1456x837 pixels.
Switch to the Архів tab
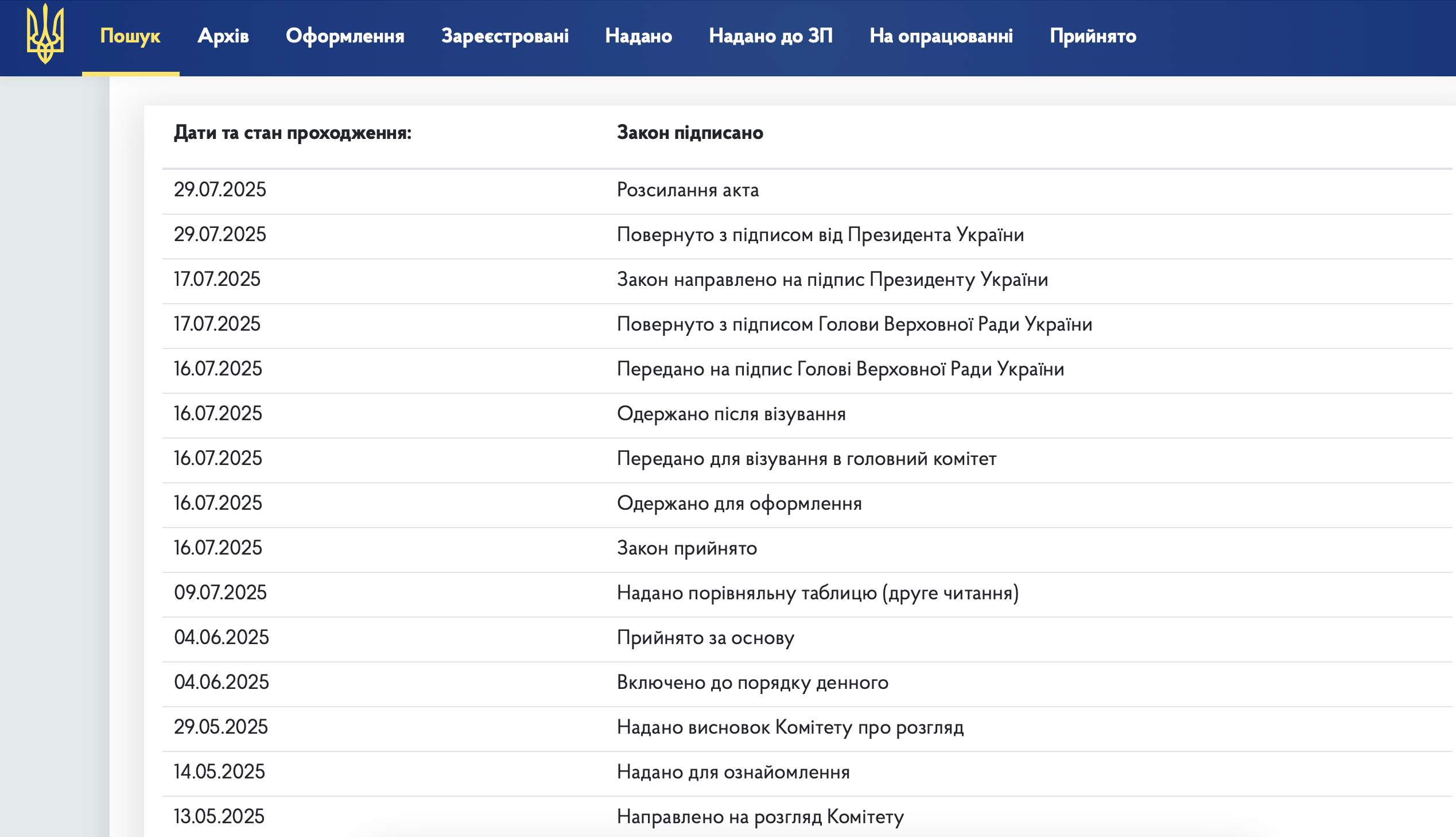(x=223, y=36)
